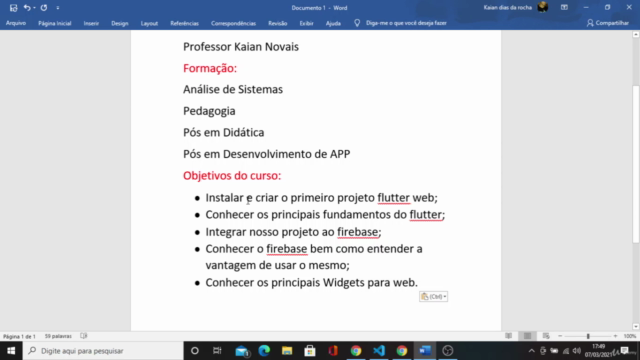The width and height of the screenshot is (640, 360).
Task: Click the user account avatar picture
Action: (x=543, y=7)
